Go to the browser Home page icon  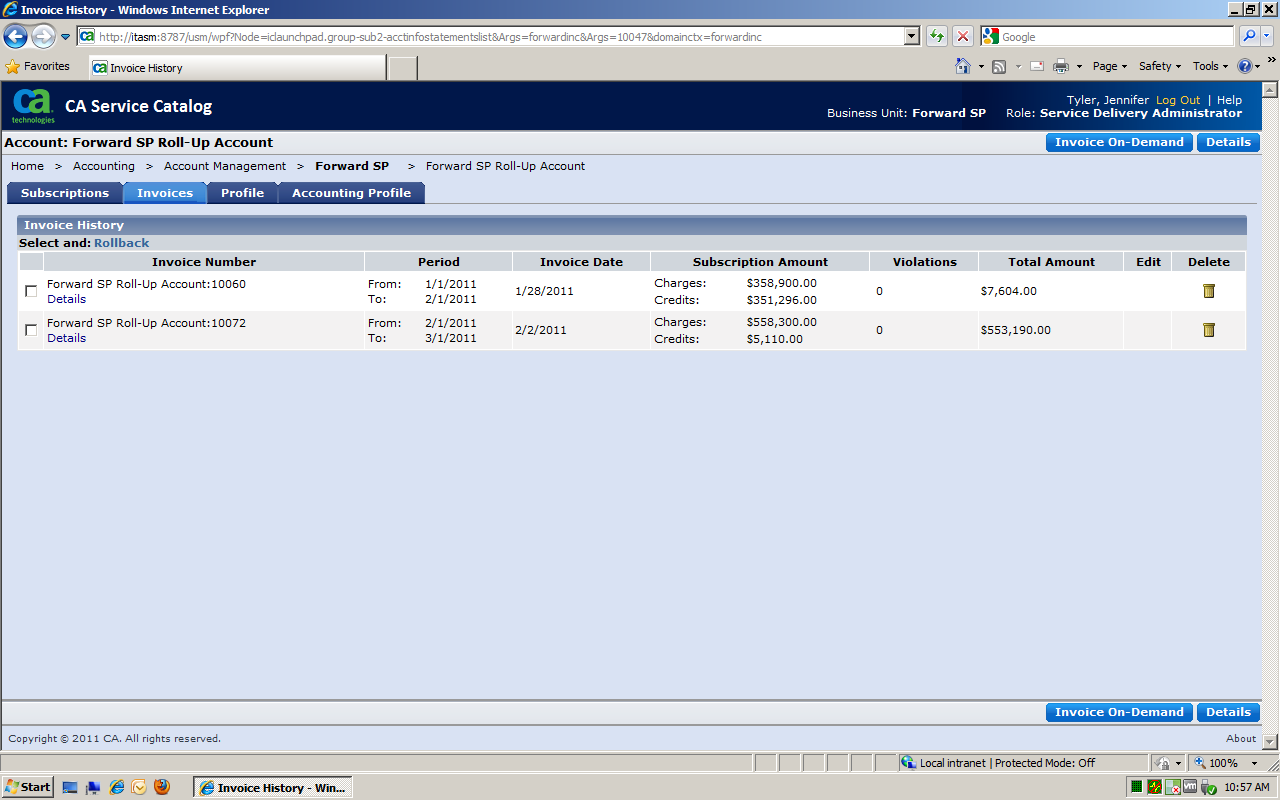[x=962, y=66]
